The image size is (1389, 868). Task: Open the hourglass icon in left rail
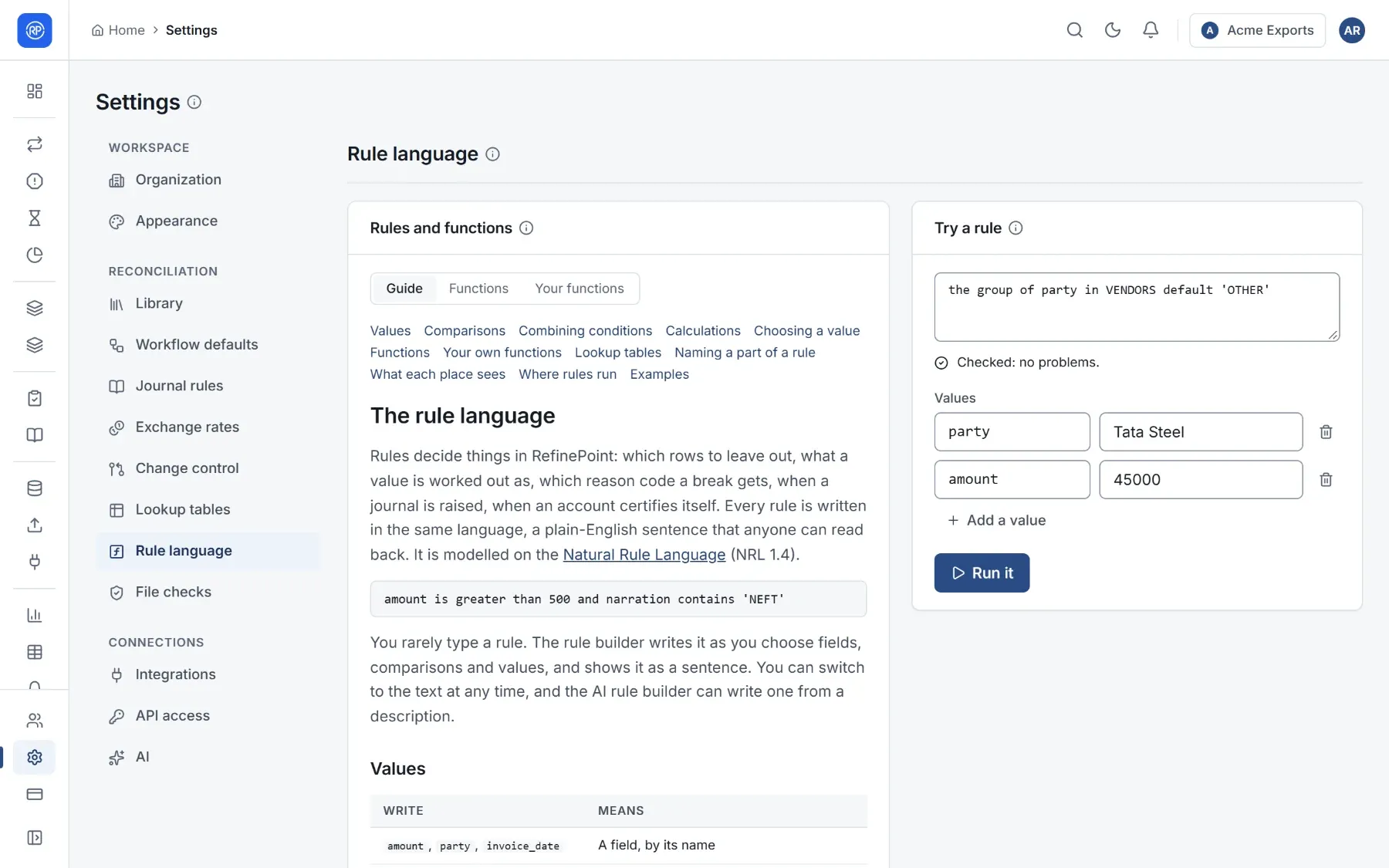(35, 218)
